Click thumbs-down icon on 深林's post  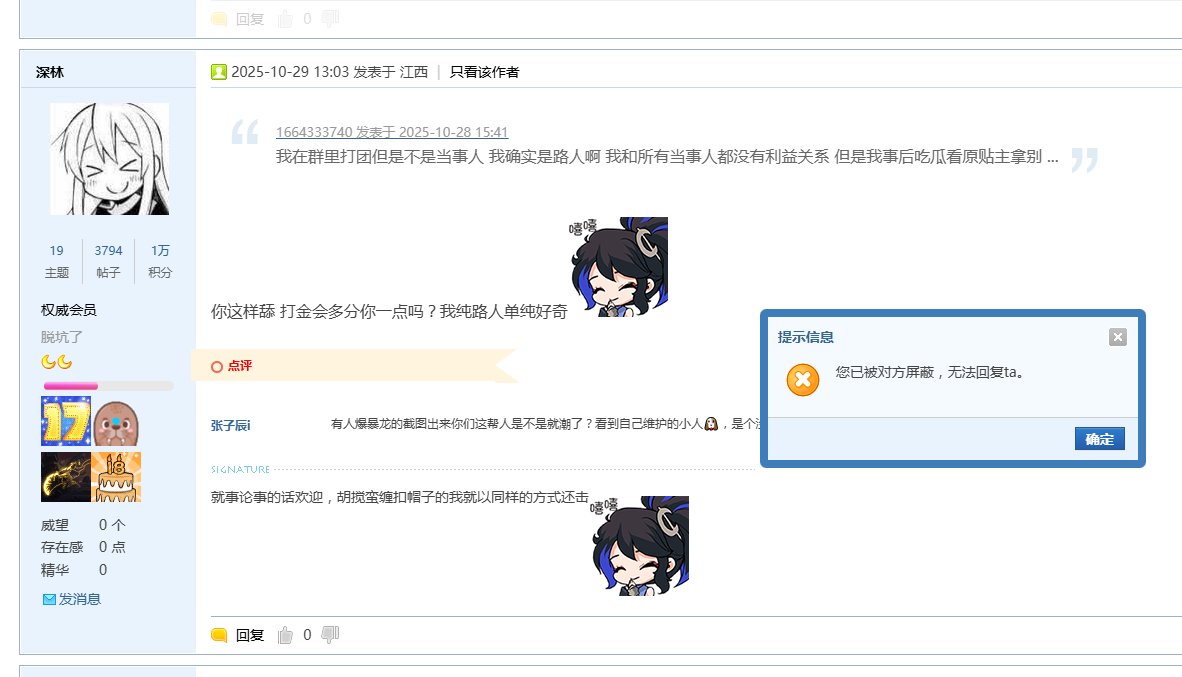(330, 635)
